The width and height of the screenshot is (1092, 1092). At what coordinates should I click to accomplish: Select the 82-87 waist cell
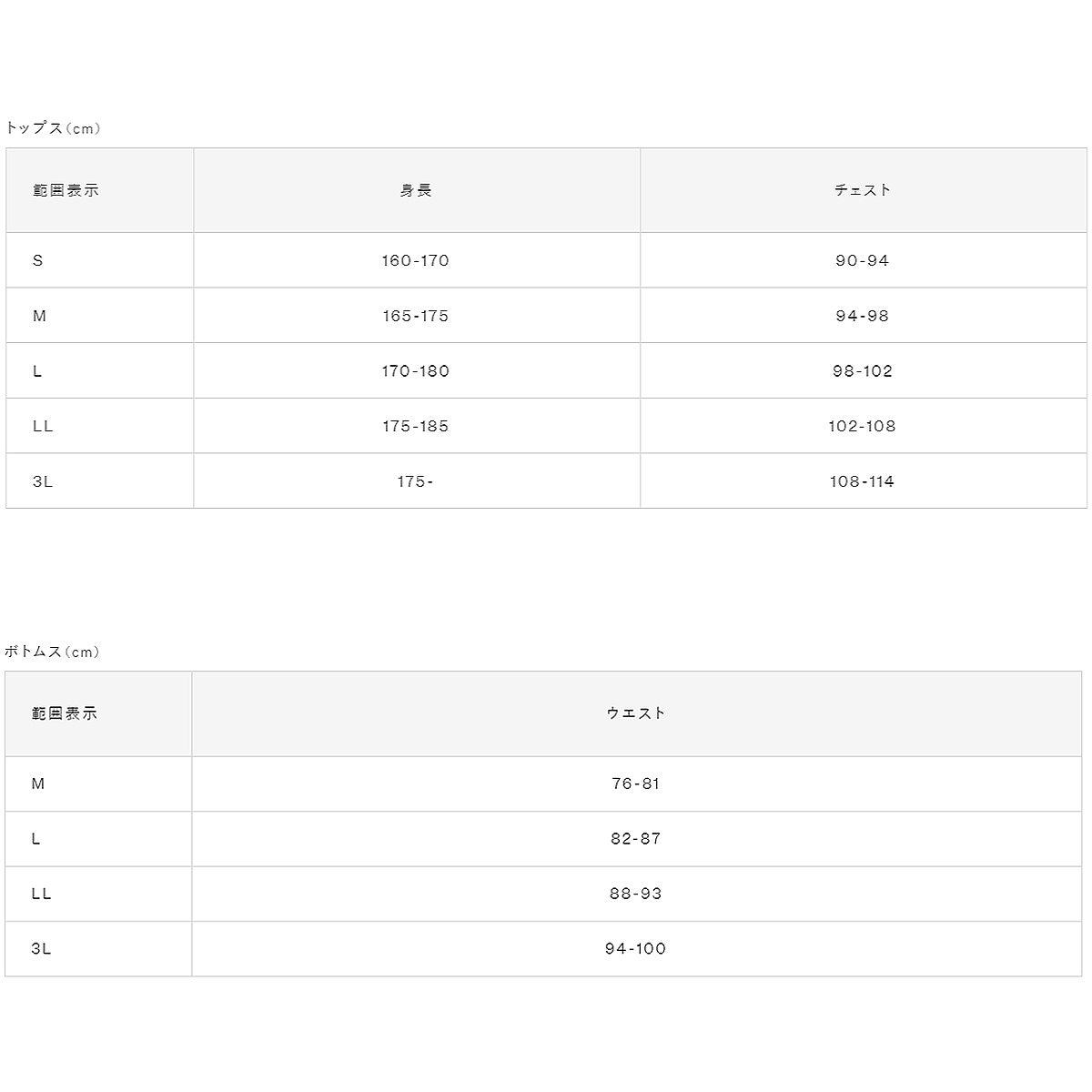pos(636,838)
